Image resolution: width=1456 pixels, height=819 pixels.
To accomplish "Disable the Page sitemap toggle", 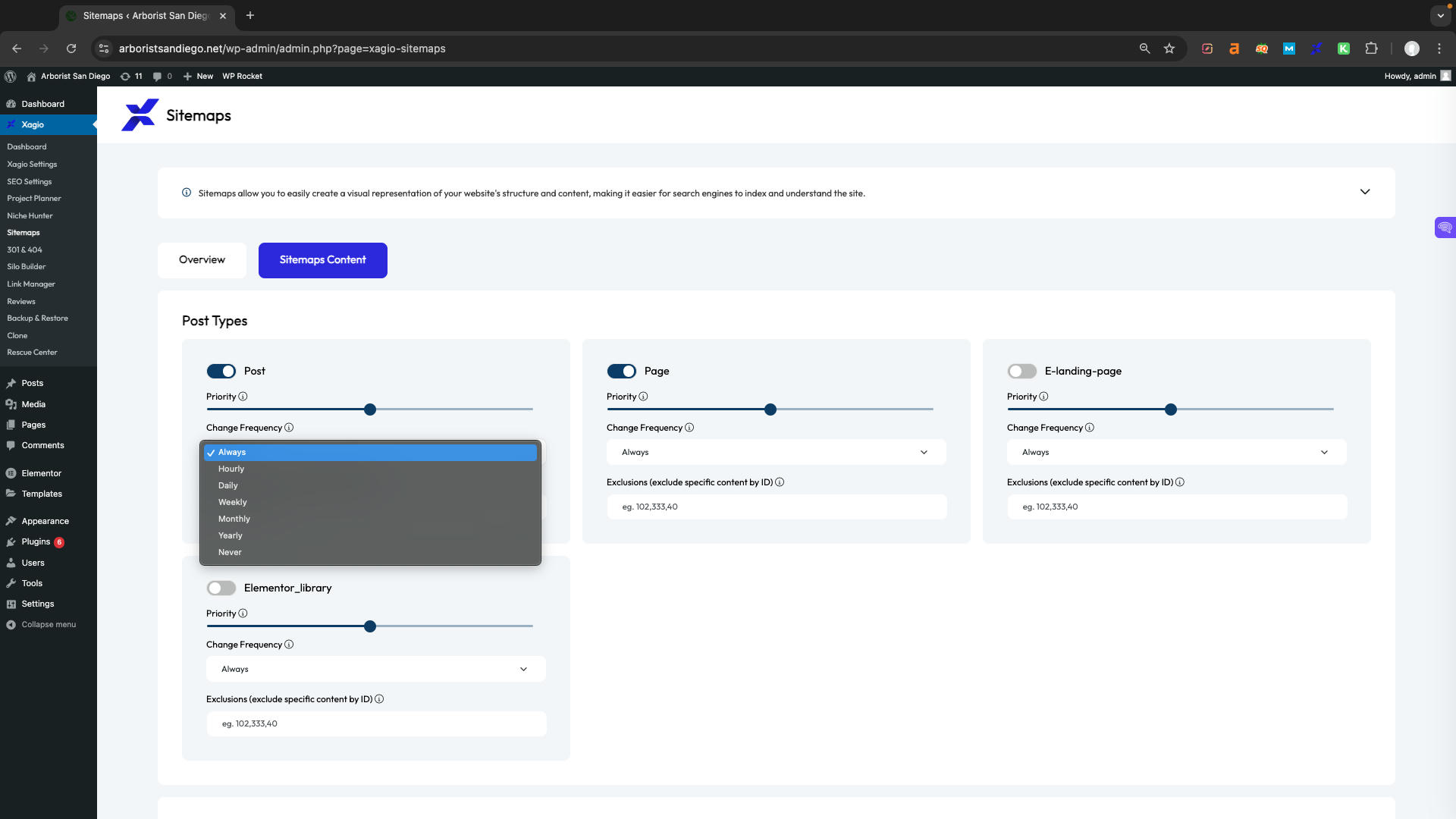I will [x=622, y=371].
